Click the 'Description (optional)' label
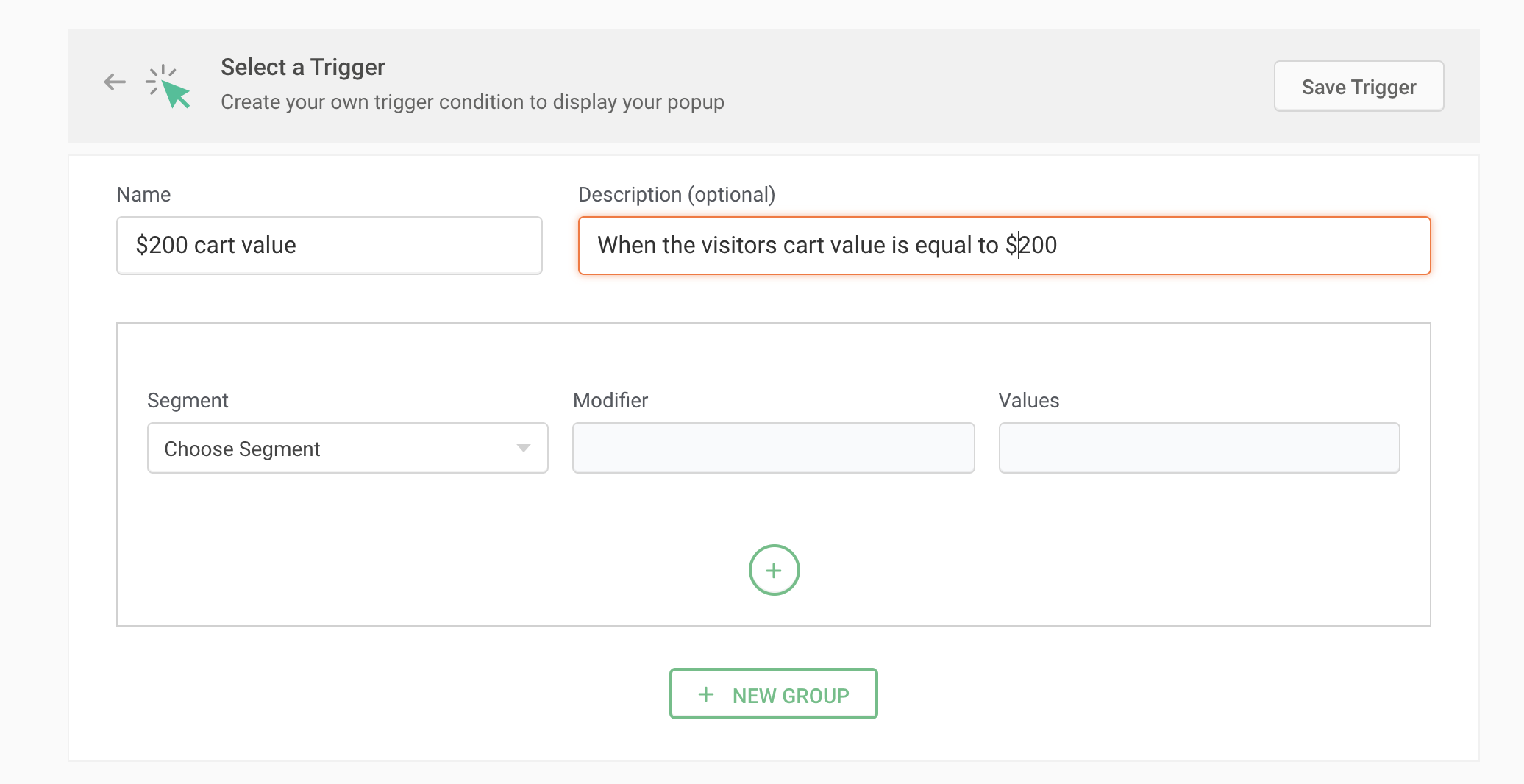 click(677, 194)
